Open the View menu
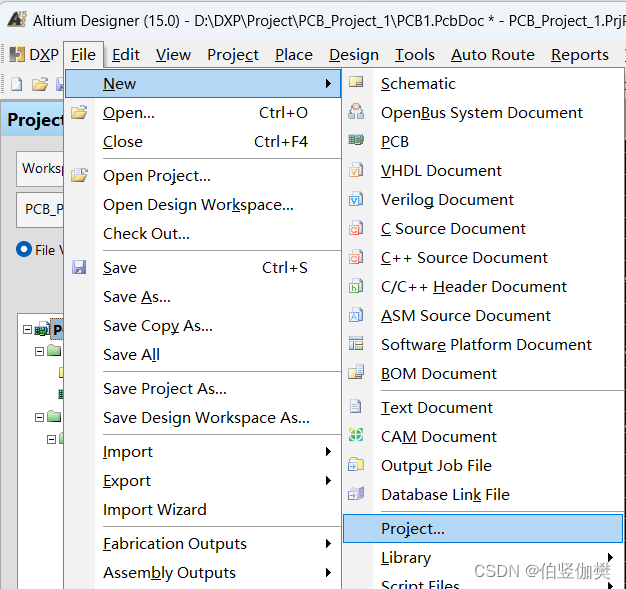Screen dimensions: 626x589 [173, 55]
